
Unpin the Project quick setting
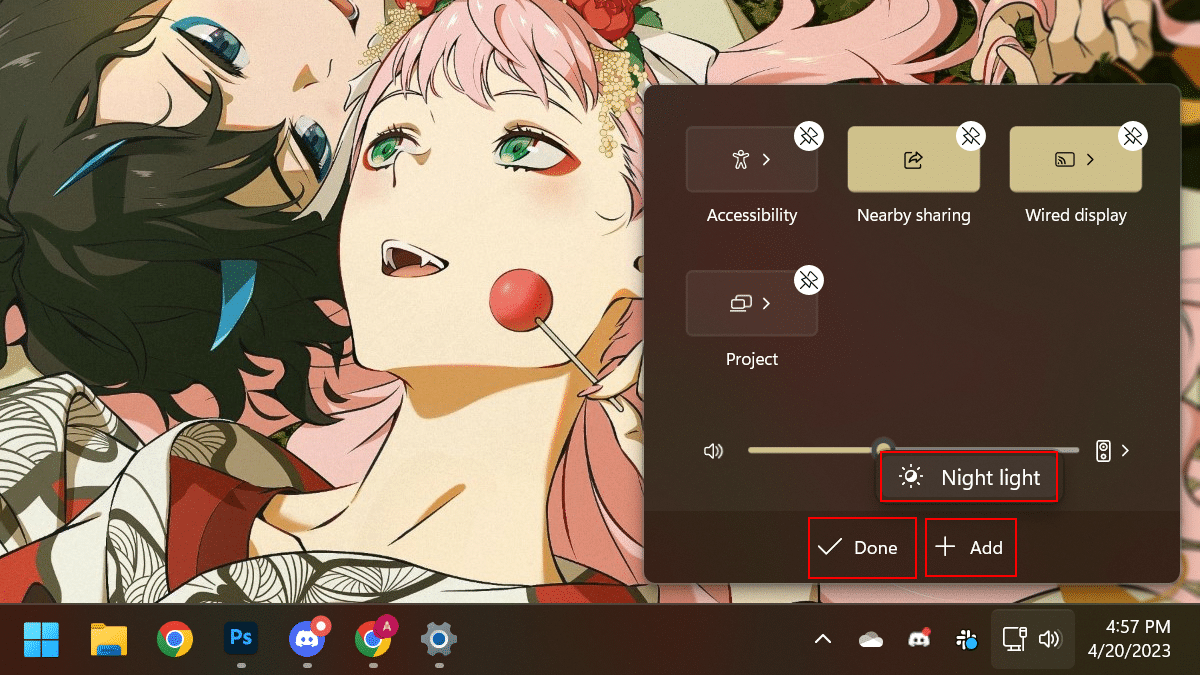(x=808, y=280)
